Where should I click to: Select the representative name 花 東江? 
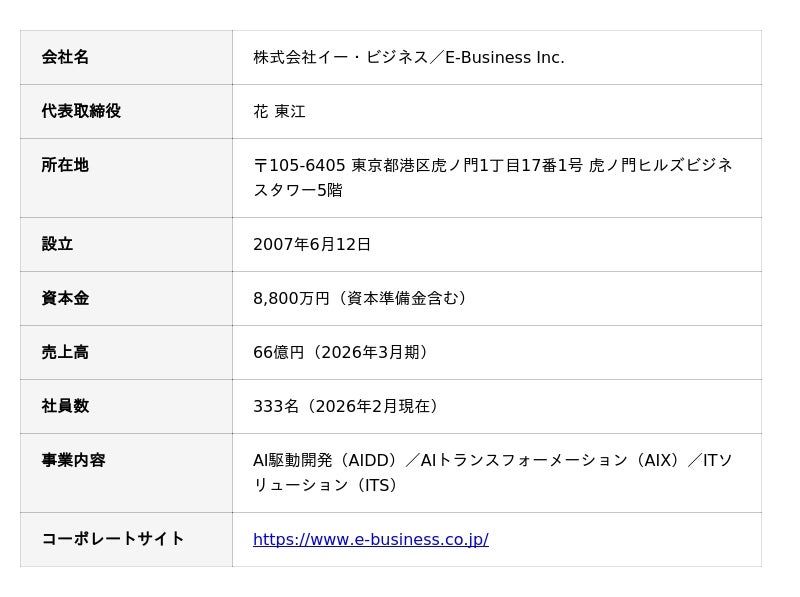point(279,111)
